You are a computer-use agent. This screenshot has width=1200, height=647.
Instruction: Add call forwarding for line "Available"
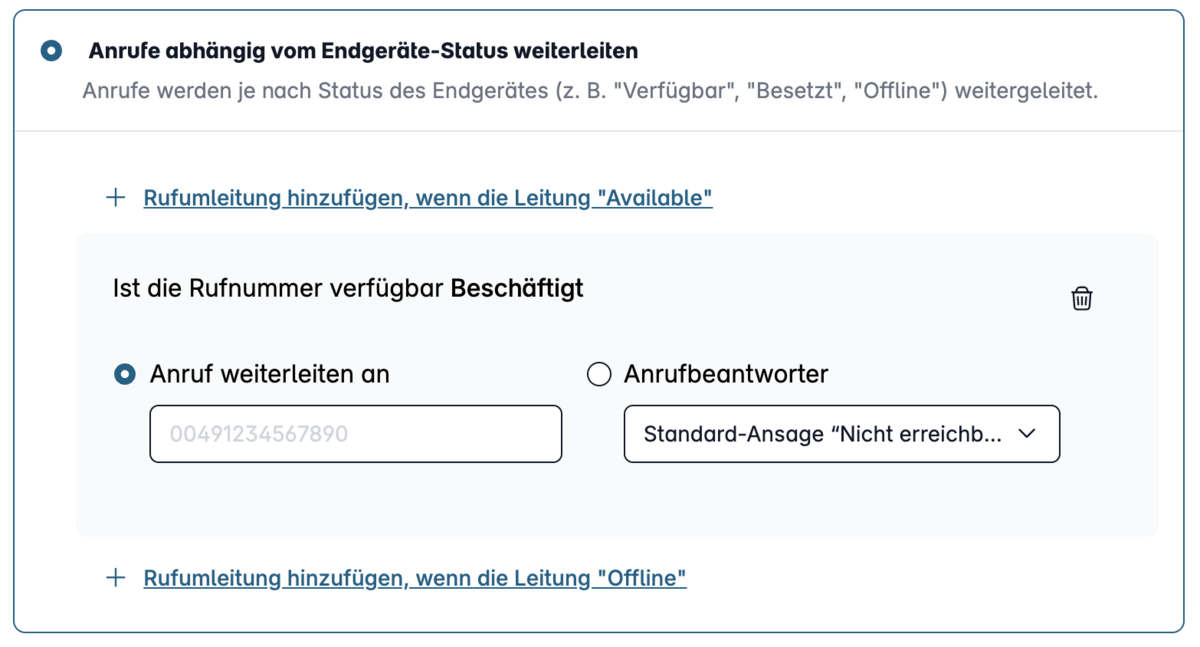tap(428, 198)
